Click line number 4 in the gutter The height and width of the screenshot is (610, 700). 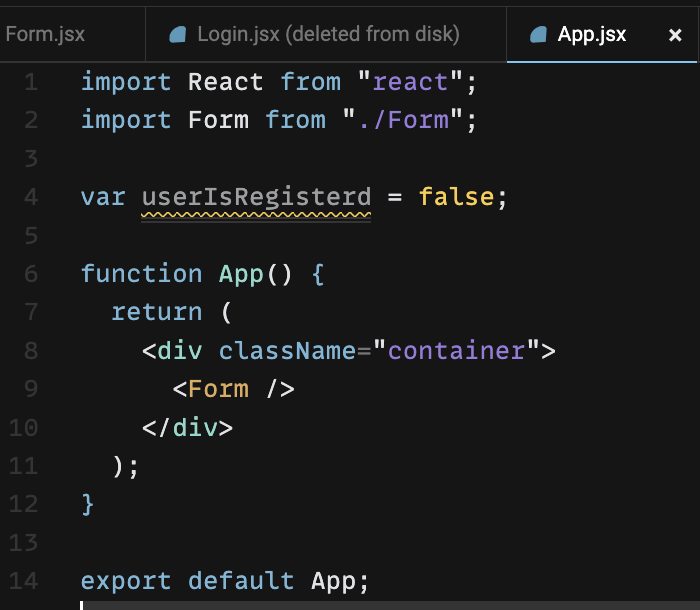[31, 197]
